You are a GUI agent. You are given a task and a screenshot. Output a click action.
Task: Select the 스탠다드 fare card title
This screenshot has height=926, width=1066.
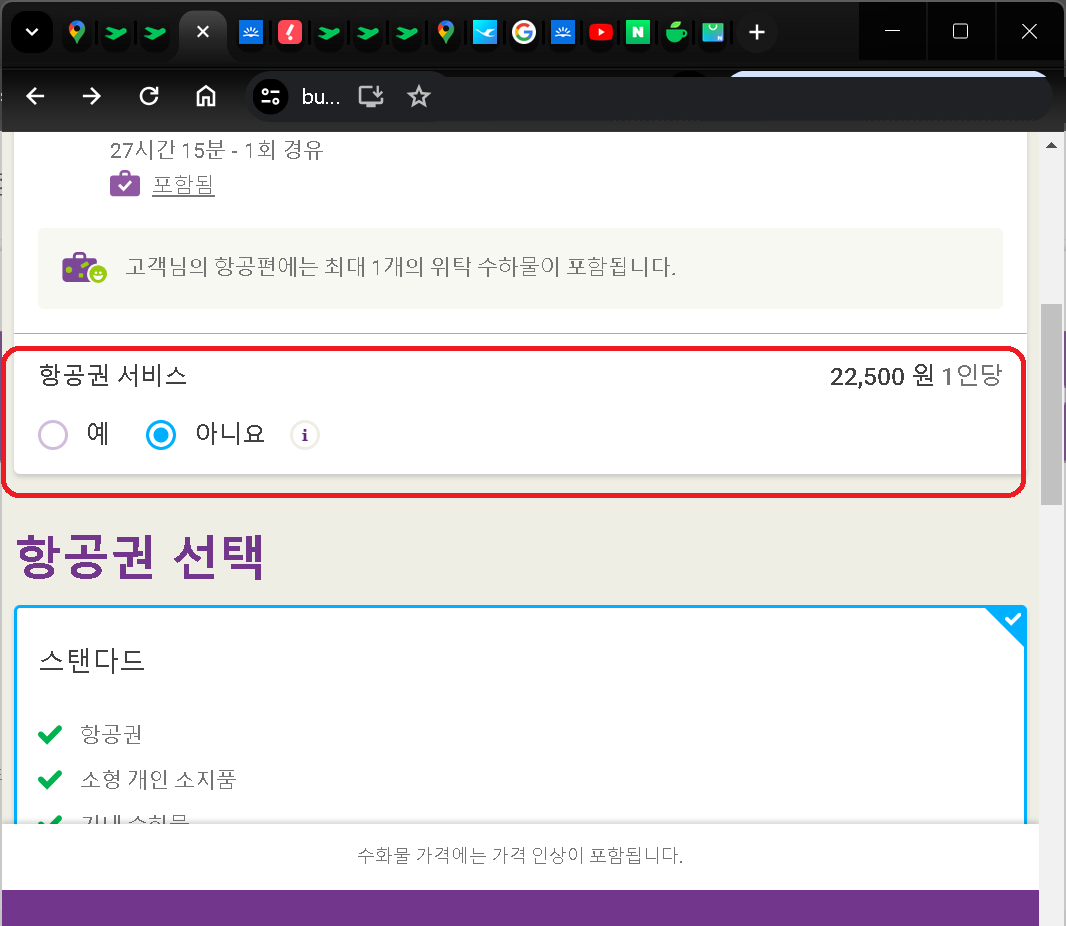[x=92, y=660]
